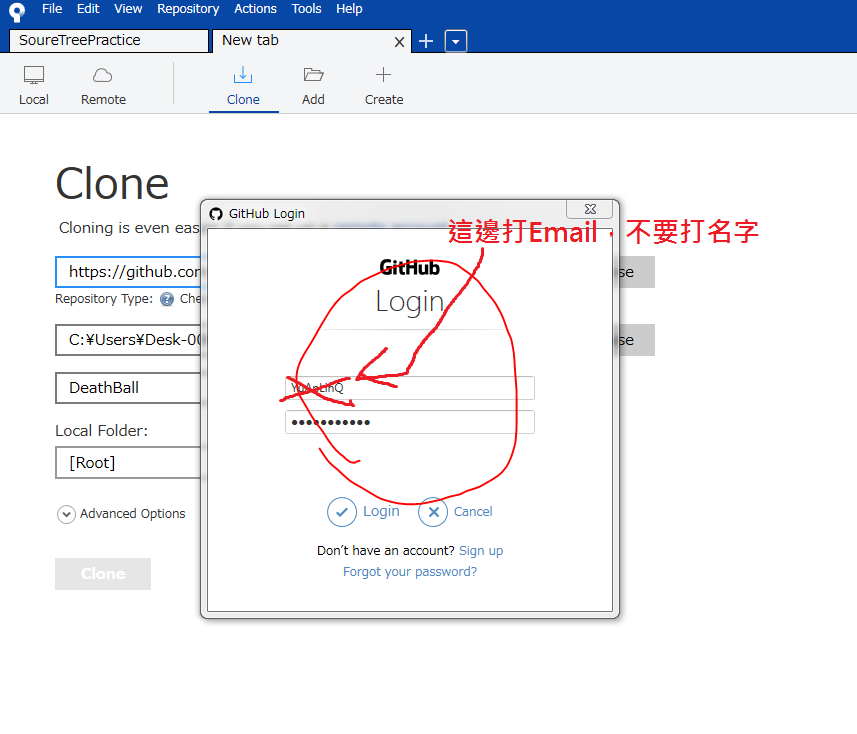Open the Help menu
The image size is (857, 734).
point(349,9)
